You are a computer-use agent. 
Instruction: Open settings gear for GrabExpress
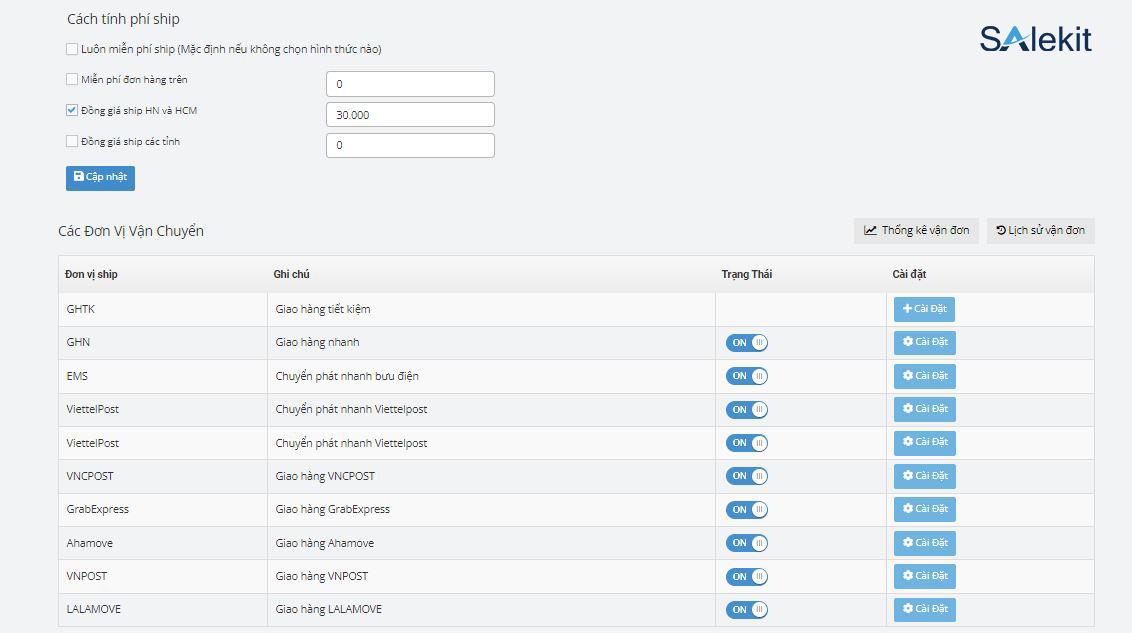pos(924,509)
